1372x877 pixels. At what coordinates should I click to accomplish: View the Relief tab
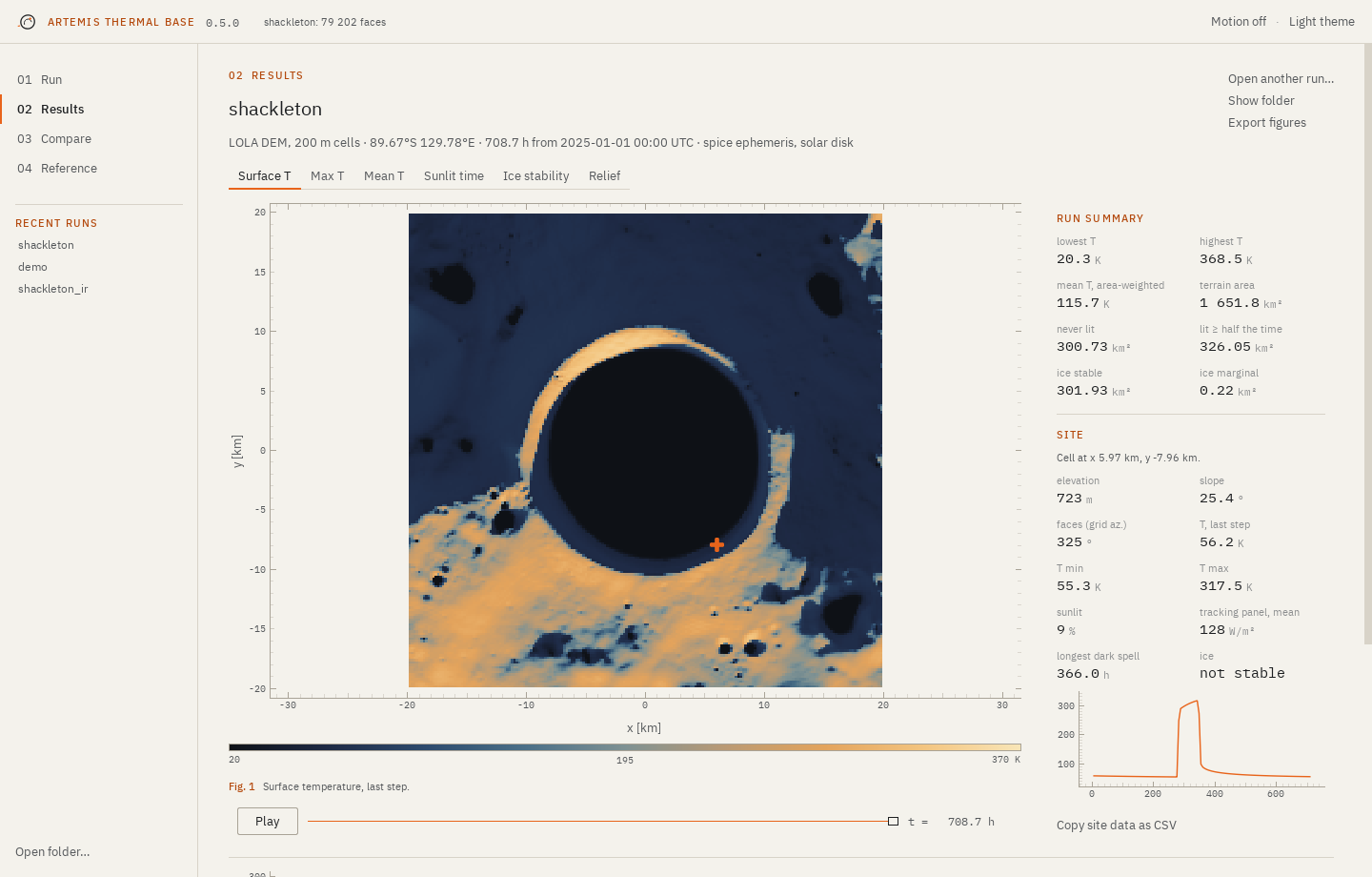604,176
